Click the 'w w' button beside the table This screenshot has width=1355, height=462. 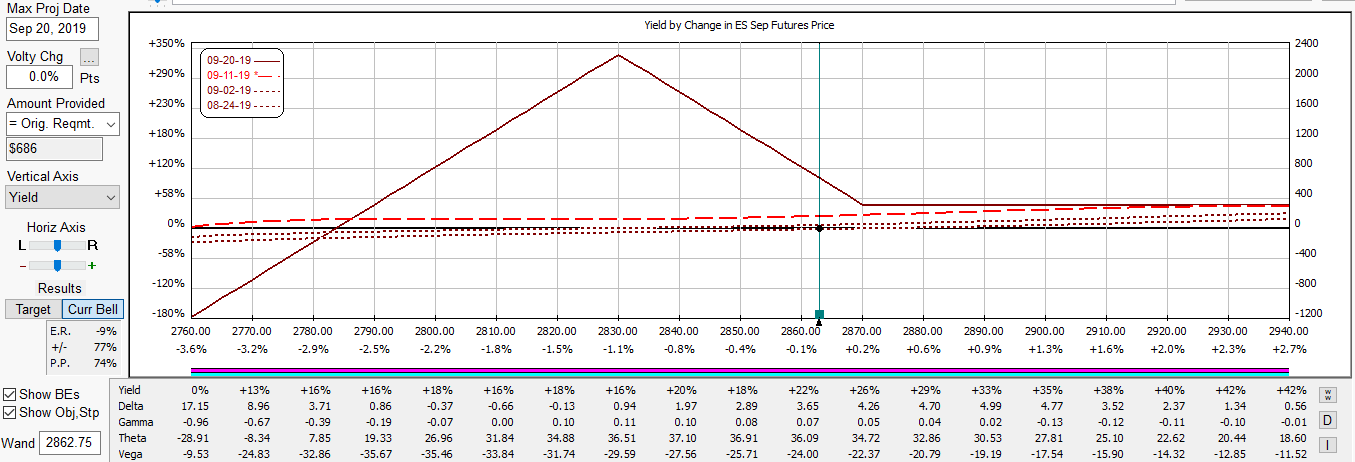coord(1328,394)
